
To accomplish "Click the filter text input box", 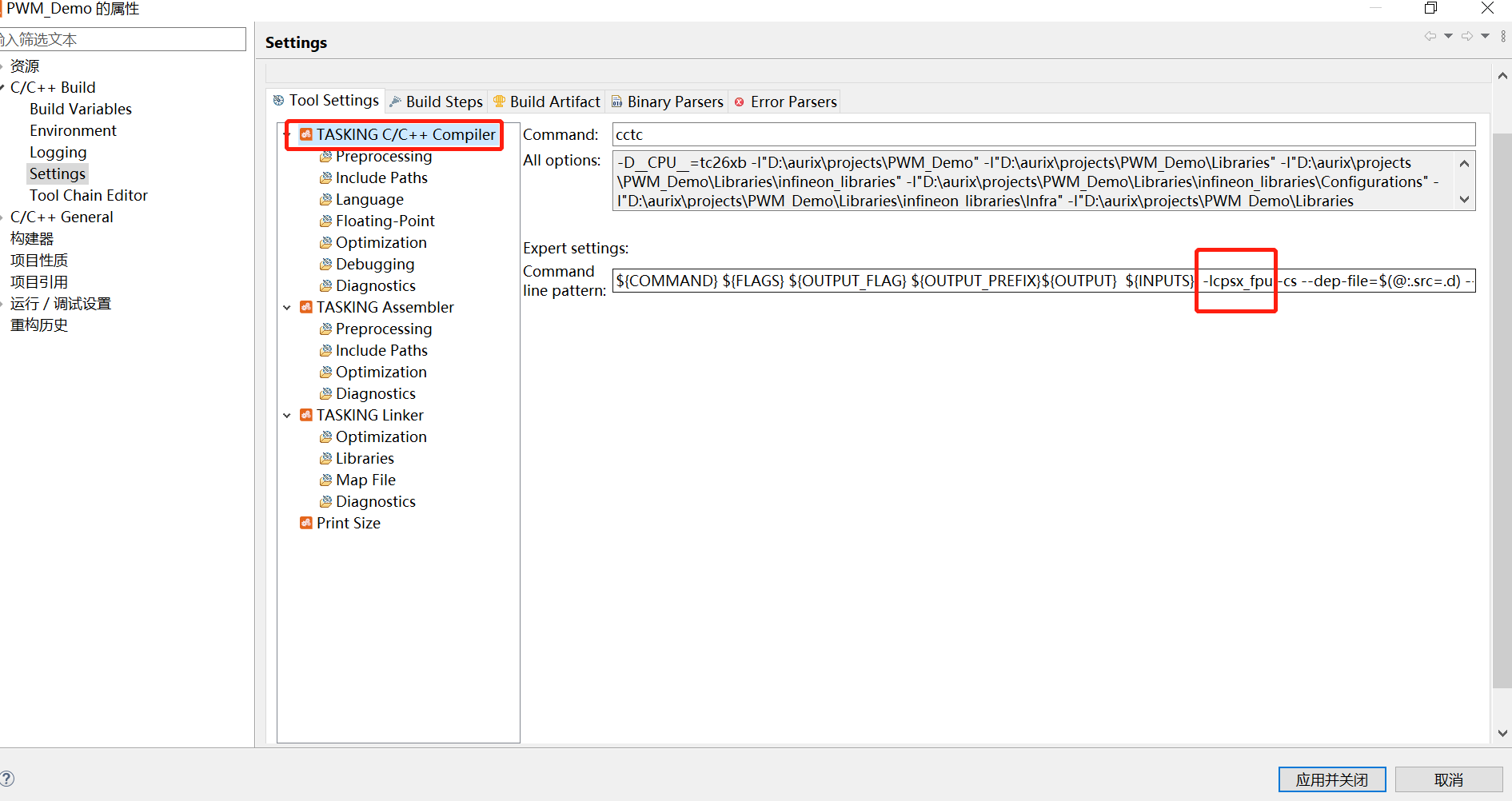I will (x=122, y=39).
